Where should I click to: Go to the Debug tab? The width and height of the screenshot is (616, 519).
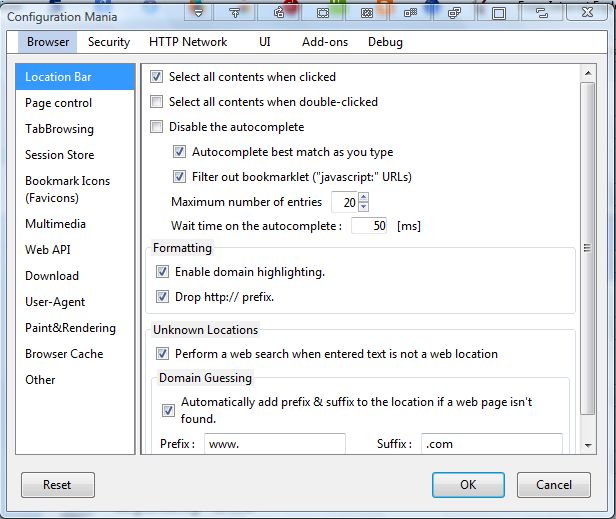coord(385,42)
